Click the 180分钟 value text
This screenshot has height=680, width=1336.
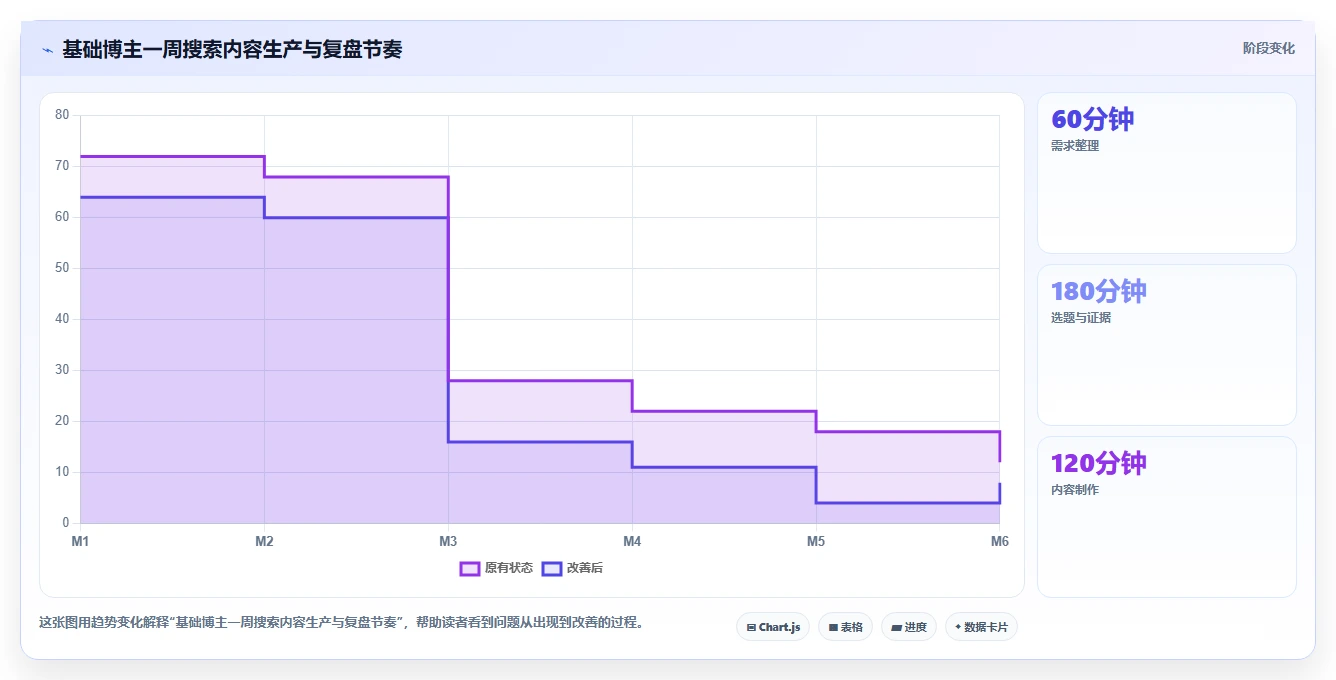coord(1098,292)
